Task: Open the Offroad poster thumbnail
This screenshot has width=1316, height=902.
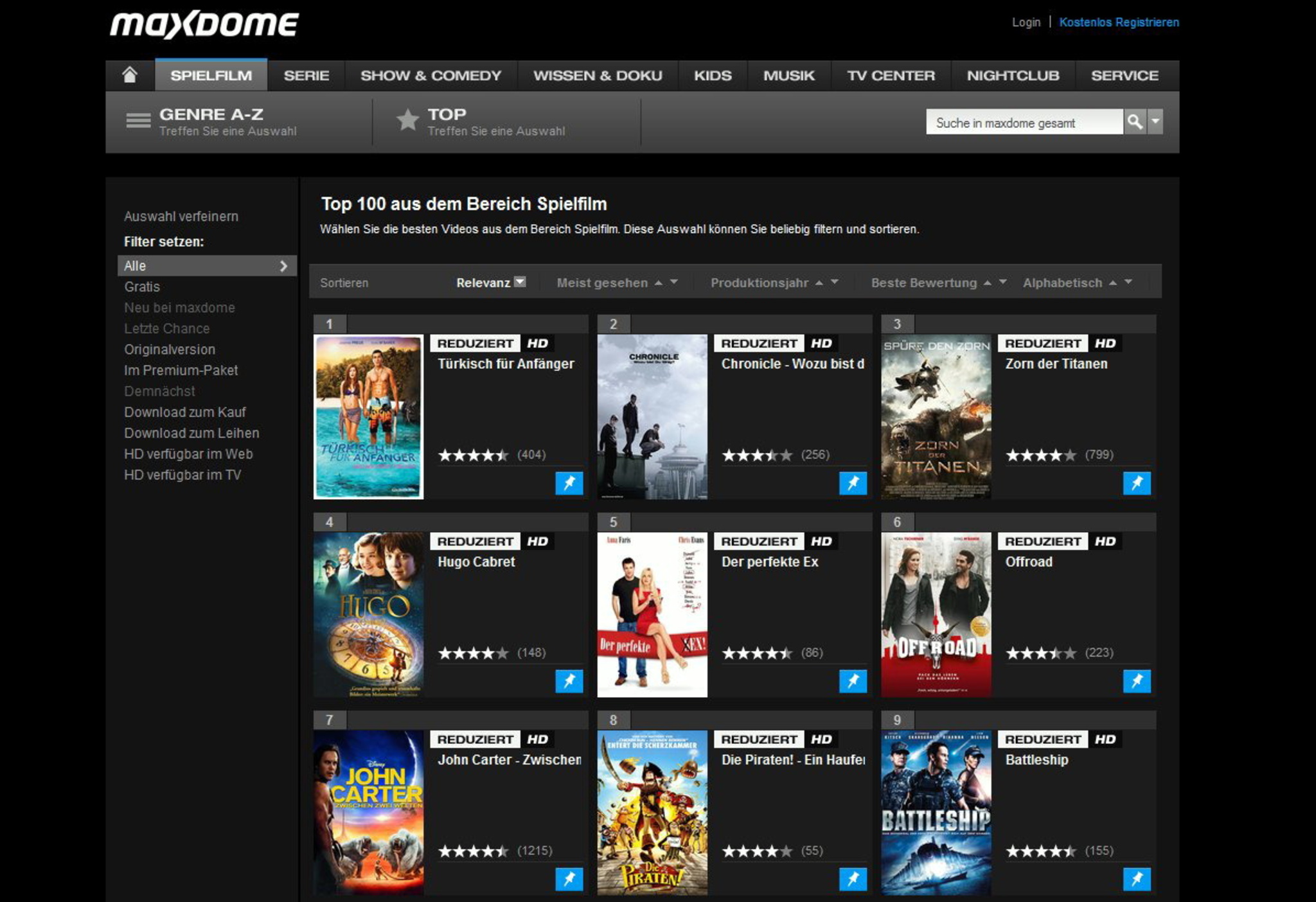Action: (936, 615)
